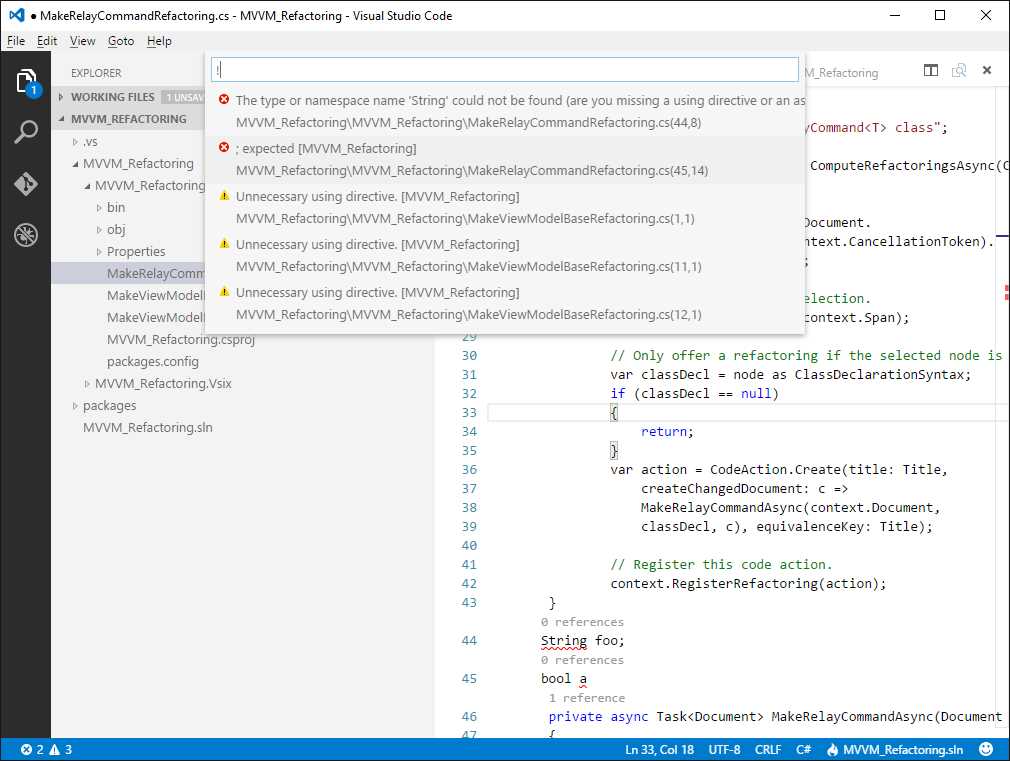Viewport: 1010px width, 761px height.
Task: Close the MakeRelayCommandRefactoring.cs editor
Action: click(987, 70)
